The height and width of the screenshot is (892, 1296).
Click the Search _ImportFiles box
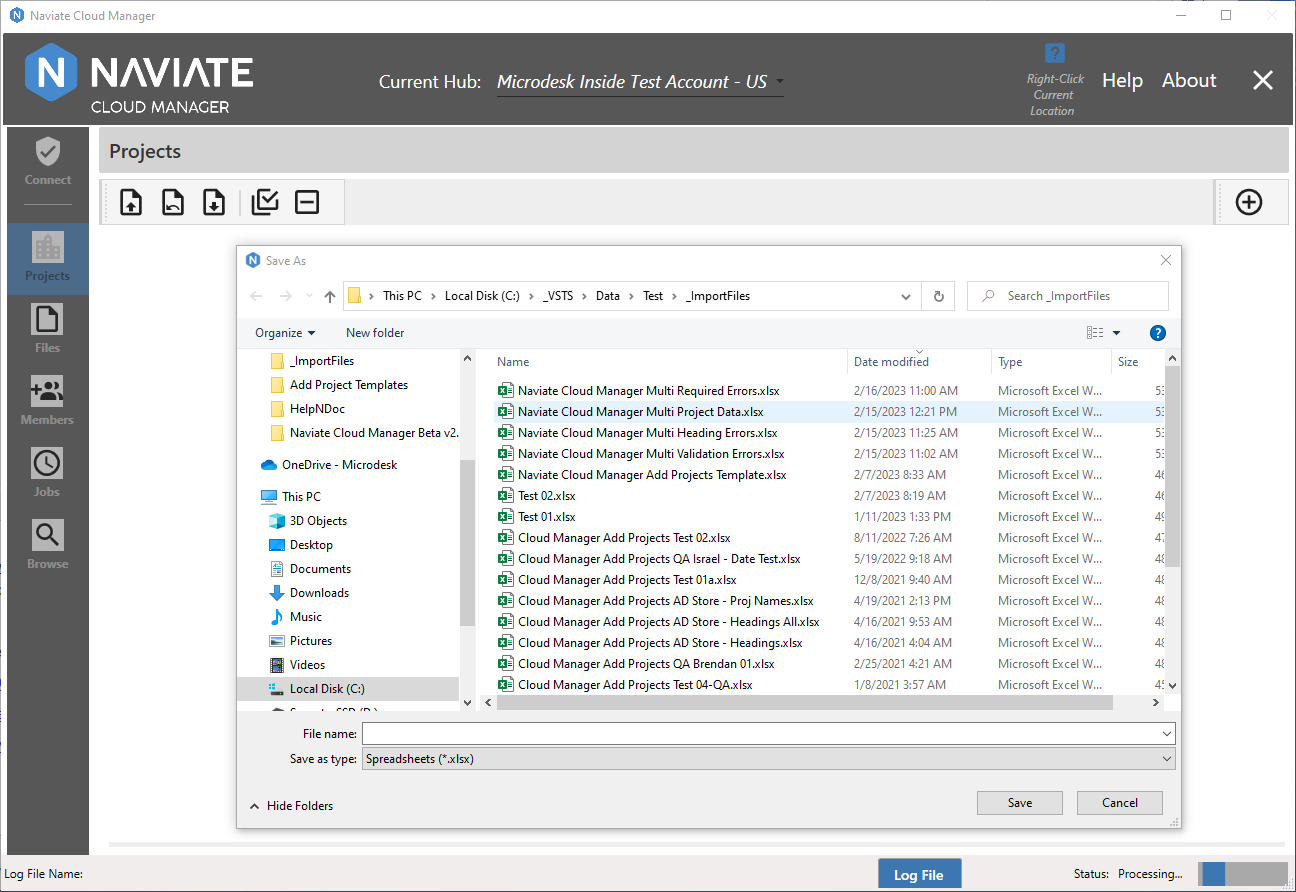click(x=1067, y=296)
